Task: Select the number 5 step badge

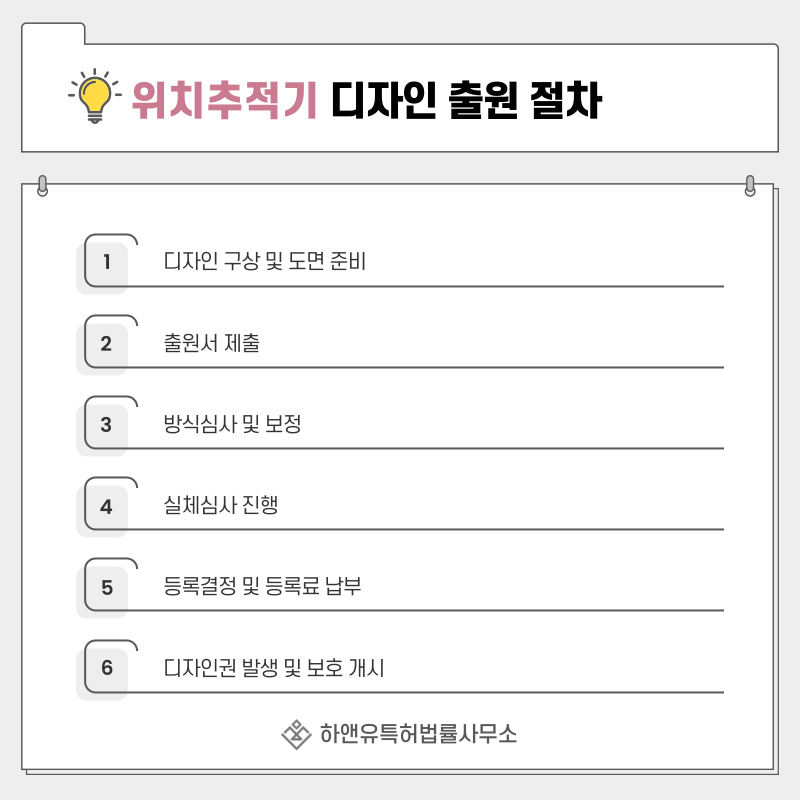Action: tap(106, 587)
